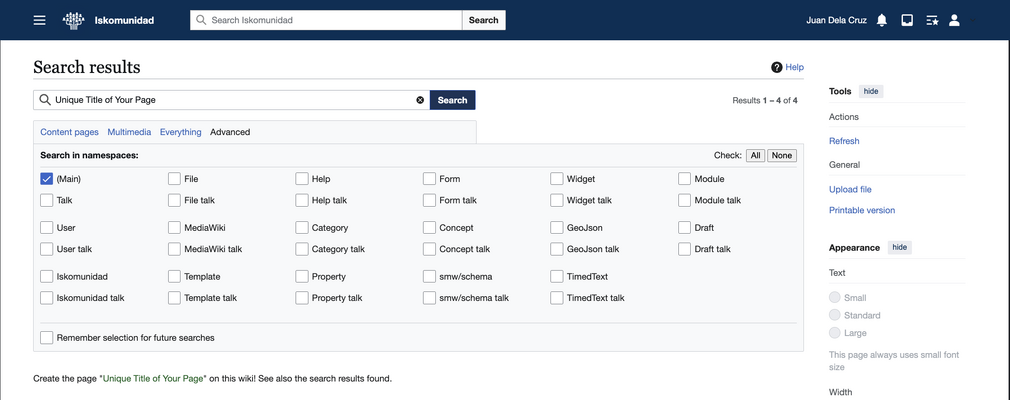Check the Widget talk namespace checkbox
The image size is (1010, 400).
point(557,200)
